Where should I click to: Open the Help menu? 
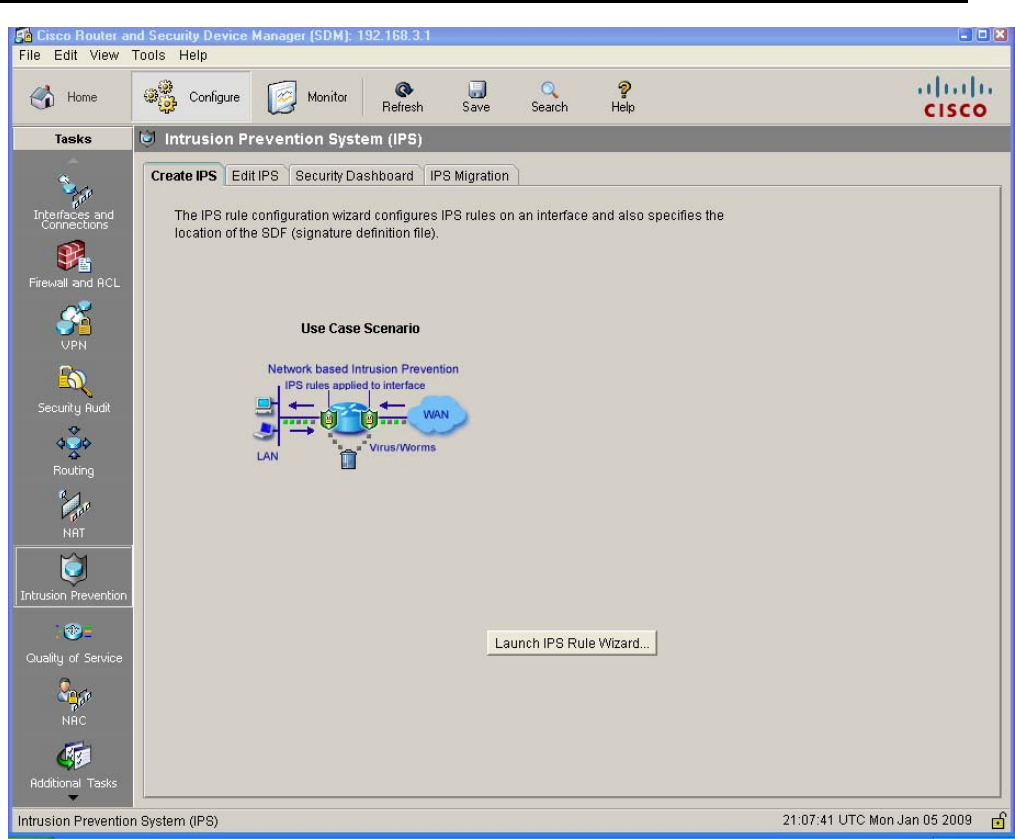[193, 55]
